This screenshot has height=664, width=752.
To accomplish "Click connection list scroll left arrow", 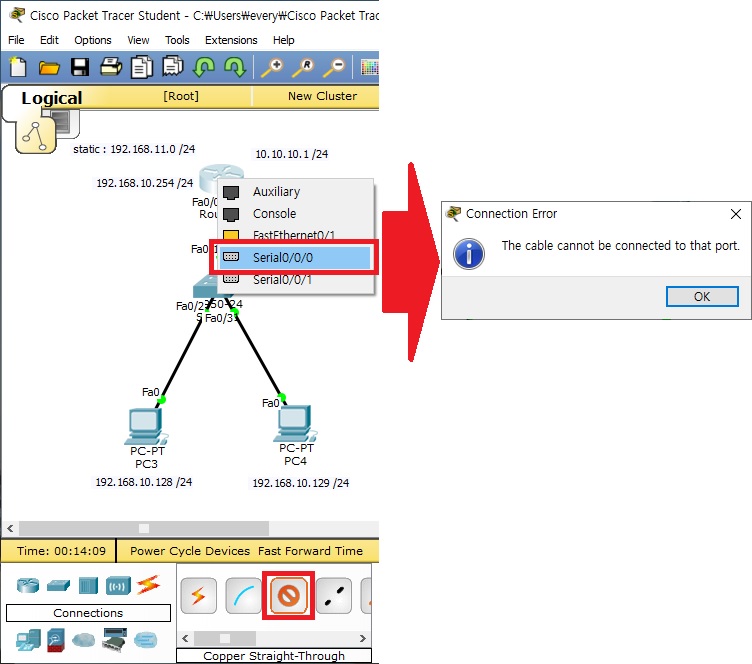I will 186,638.
